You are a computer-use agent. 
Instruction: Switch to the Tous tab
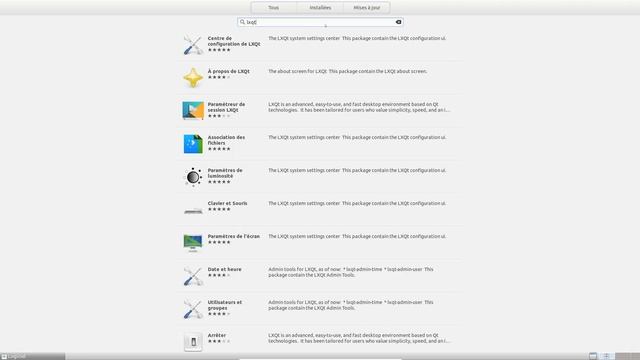[273, 8]
